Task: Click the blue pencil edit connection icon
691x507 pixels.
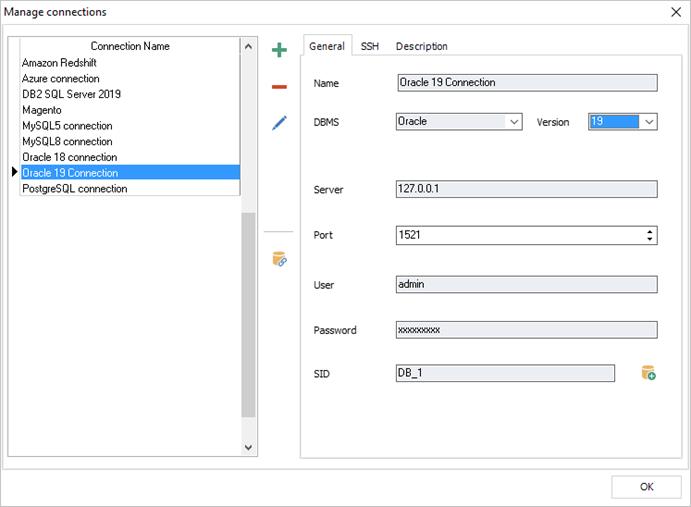Action: (x=279, y=123)
